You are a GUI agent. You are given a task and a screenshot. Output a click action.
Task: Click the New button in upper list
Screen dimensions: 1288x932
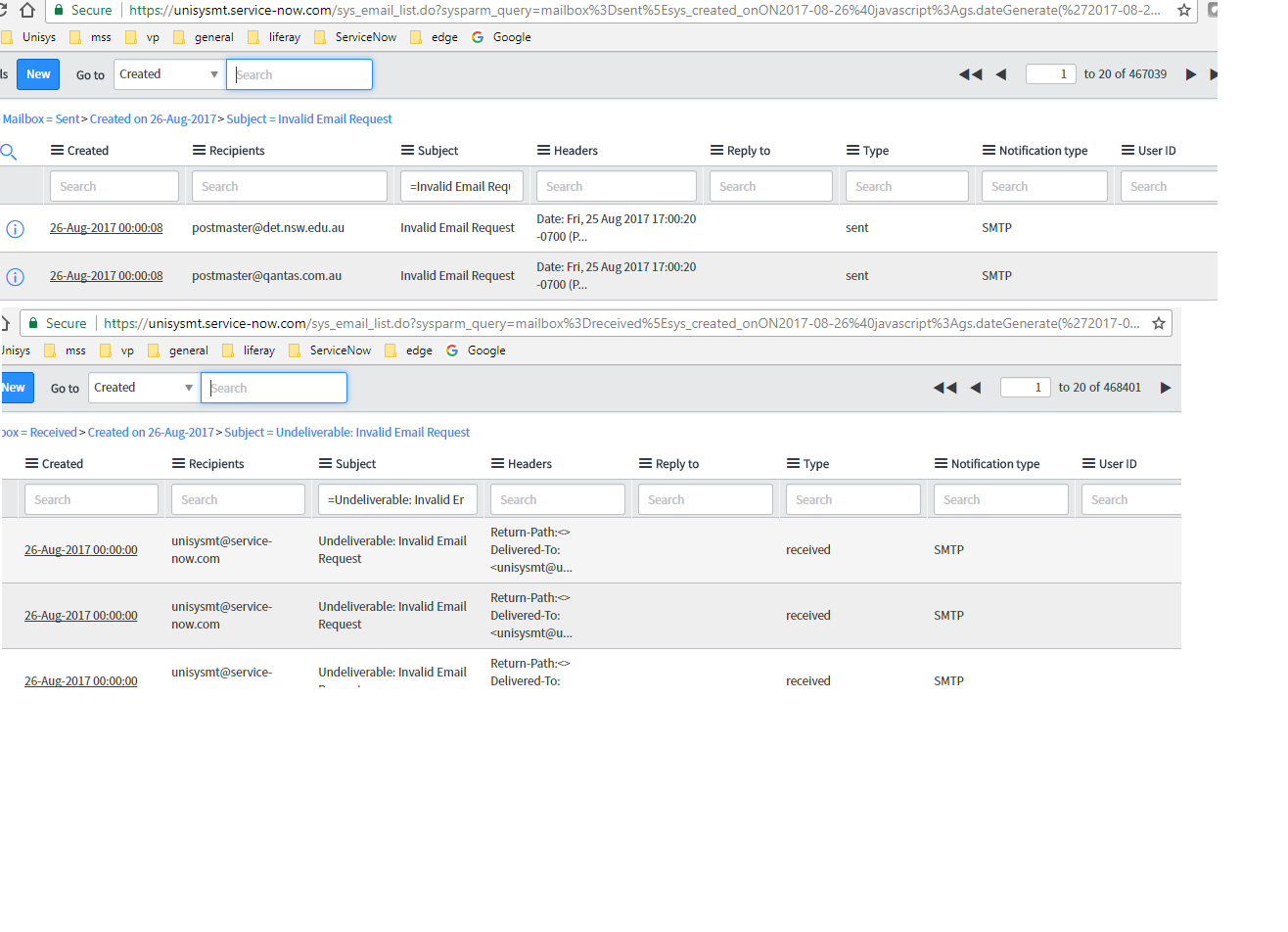pyautogui.click(x=38, y=74)
